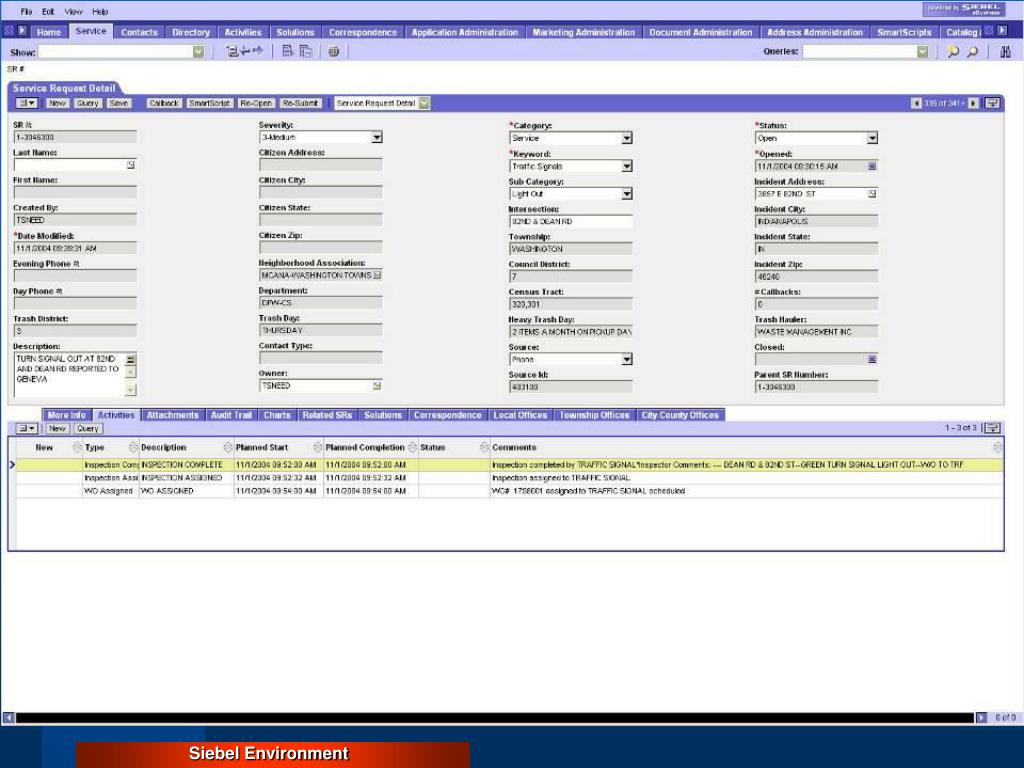Click the reports document icon in toolbar
Screen dimensions: 1024x768
(x=287, y=51)
